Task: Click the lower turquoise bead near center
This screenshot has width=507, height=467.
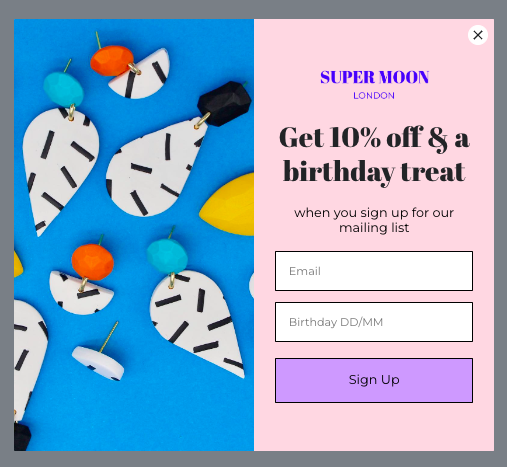Action: point(167,256)
